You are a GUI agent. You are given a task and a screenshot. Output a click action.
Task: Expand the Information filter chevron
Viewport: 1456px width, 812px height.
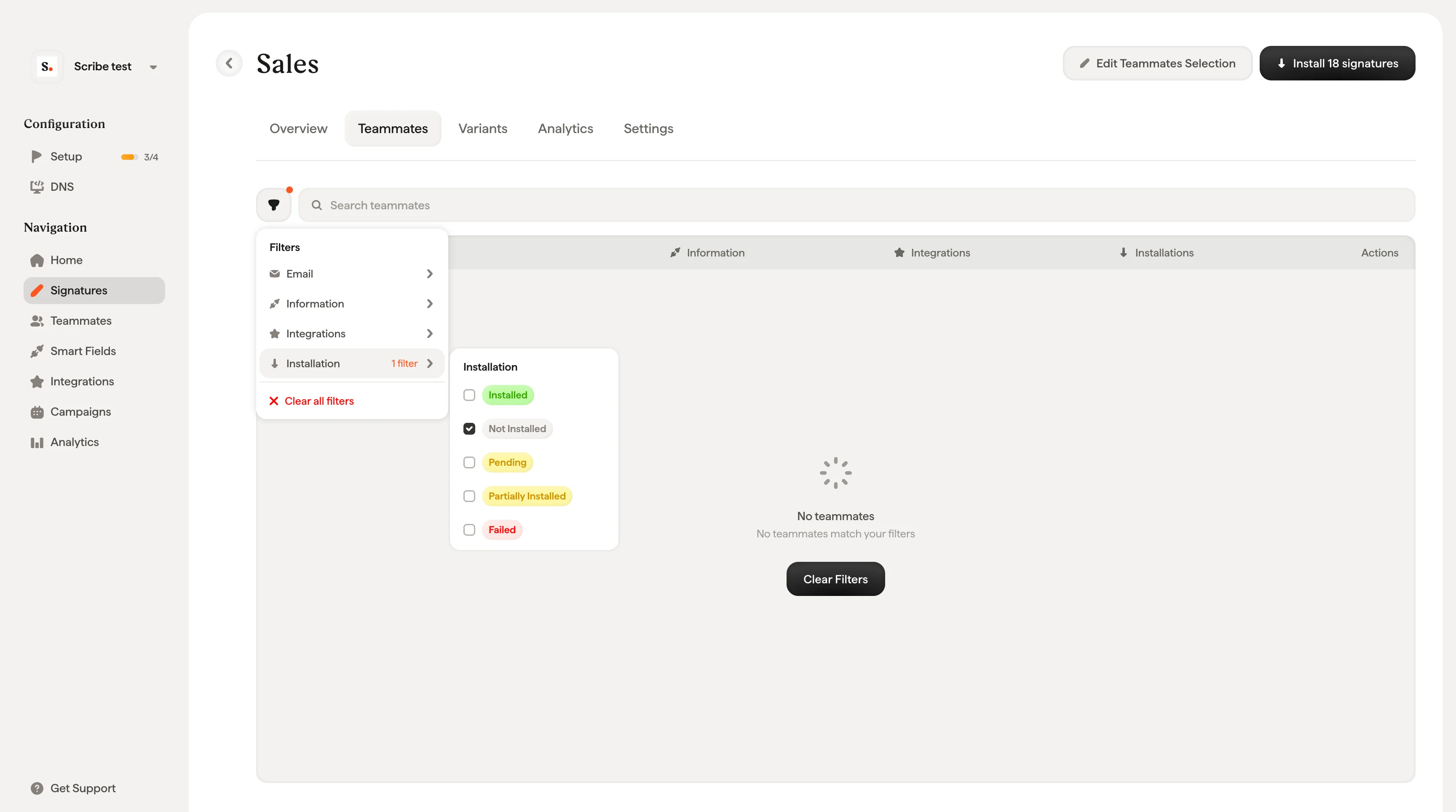[430, 304]
